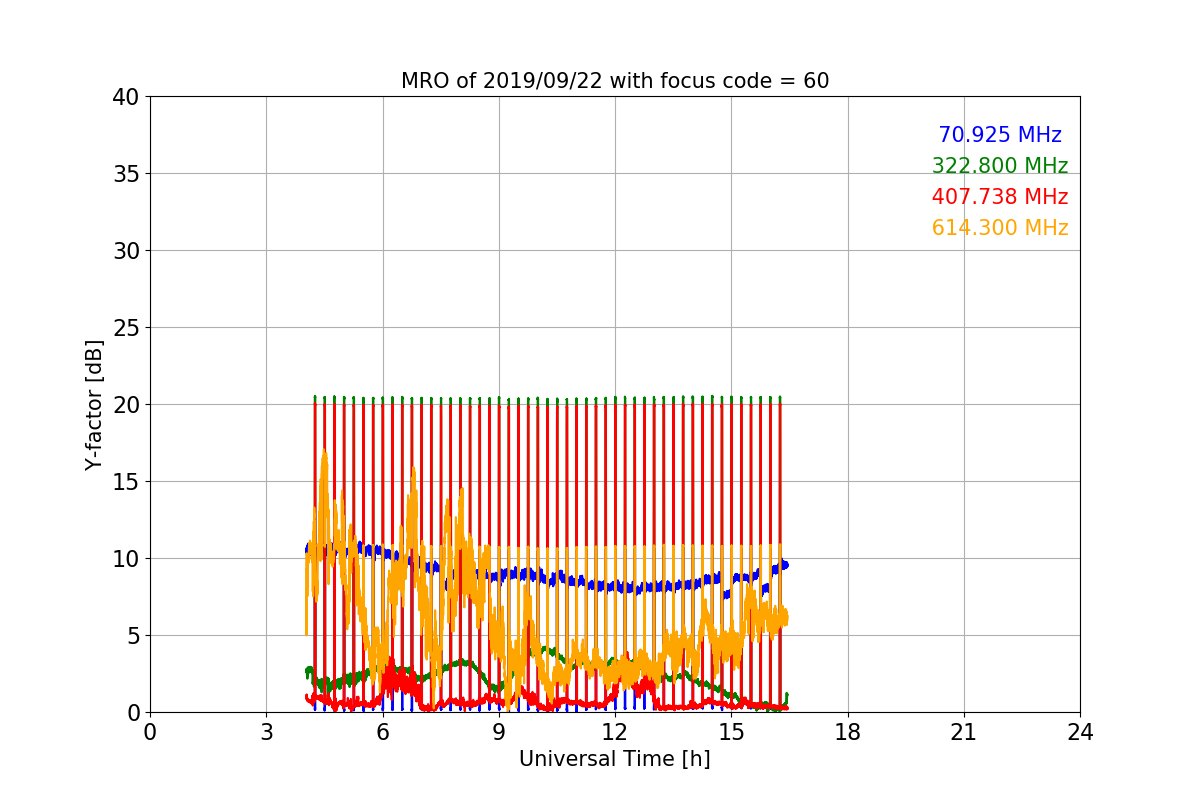Select the red 407.738 MHz legend label
Image resolution: width=1200 pixels, height=800 pixels.
coord(1000,197)
